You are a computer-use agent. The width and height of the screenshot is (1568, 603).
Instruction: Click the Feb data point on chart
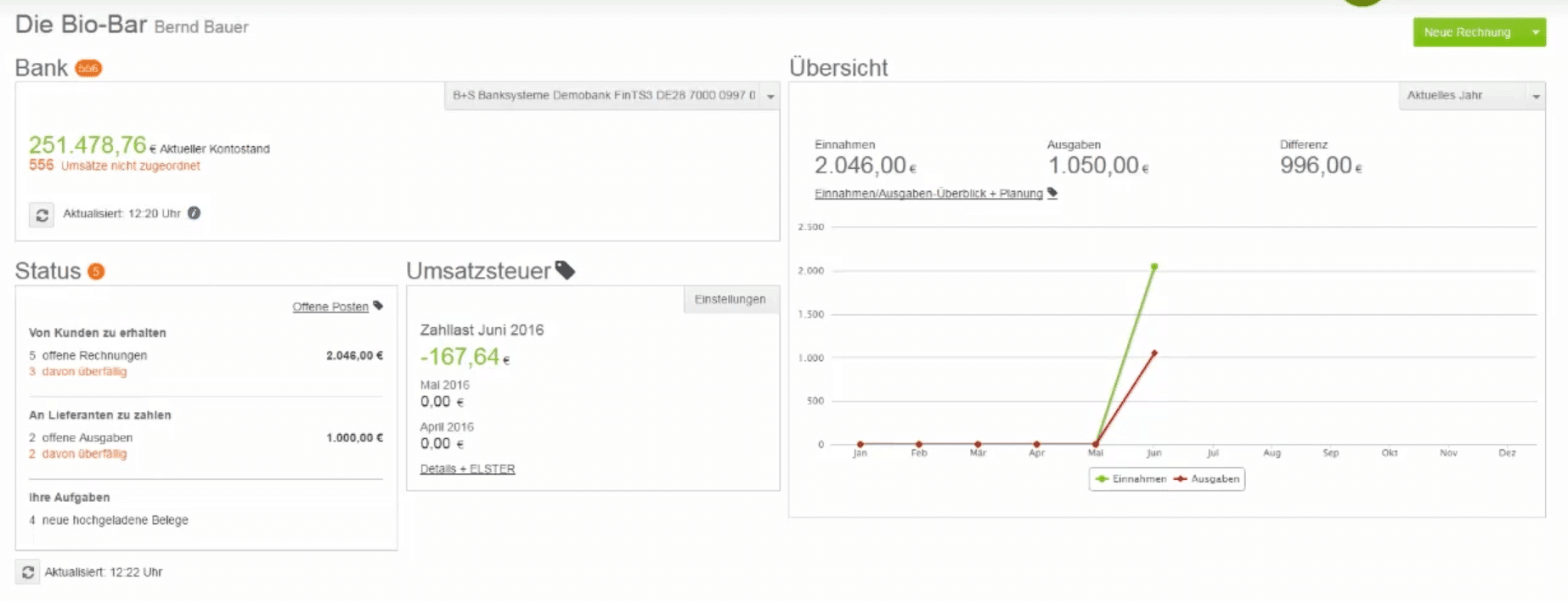(x=919, y=444)
